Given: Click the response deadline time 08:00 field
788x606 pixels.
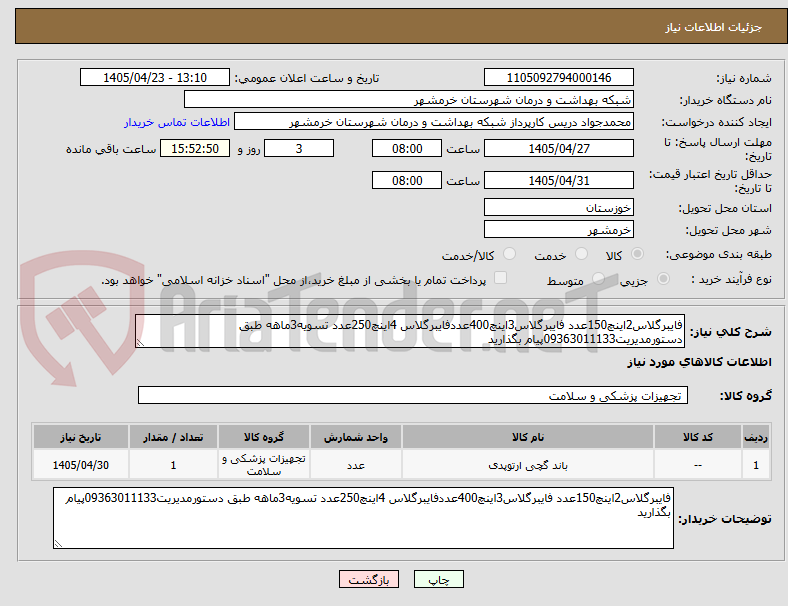Looking at the screenshot, I should pyautogui.click(x=407, y=148).
